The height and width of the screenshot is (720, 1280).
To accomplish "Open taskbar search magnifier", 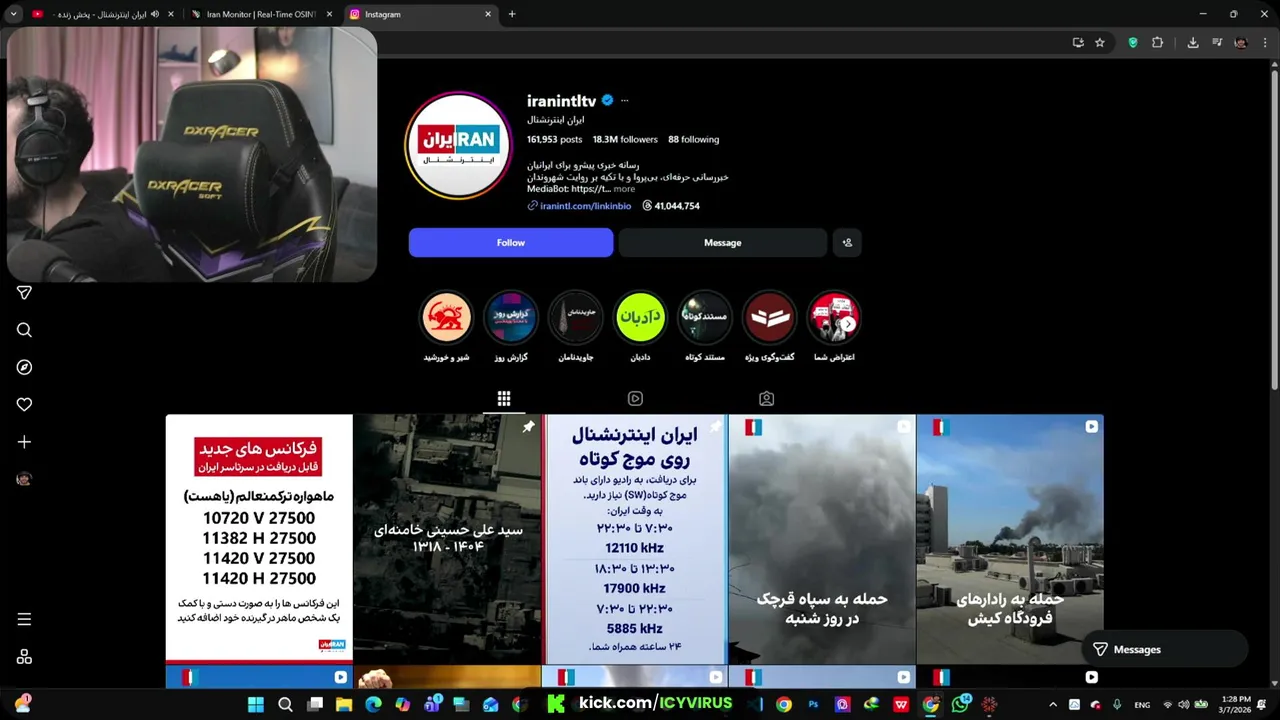I will [285, 705].
